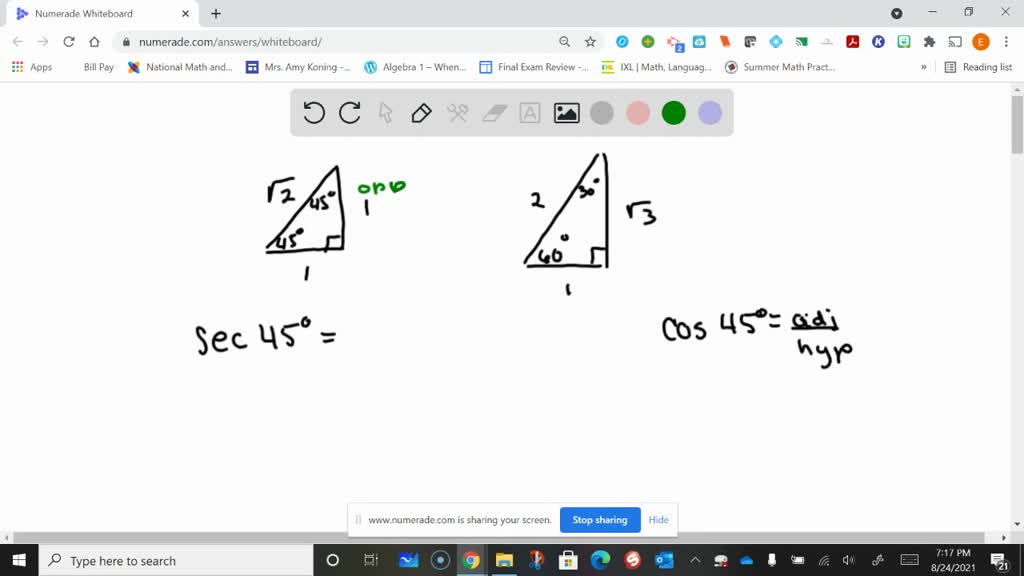Hide the screen sharing notification bar
Viewport: 1024px width, 576px height.
658,520
